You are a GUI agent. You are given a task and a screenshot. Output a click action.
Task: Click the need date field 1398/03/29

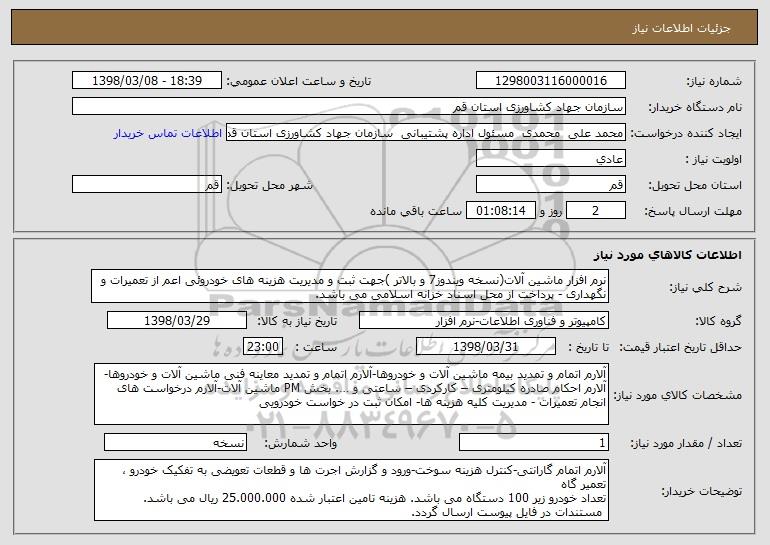coord(177,321)
